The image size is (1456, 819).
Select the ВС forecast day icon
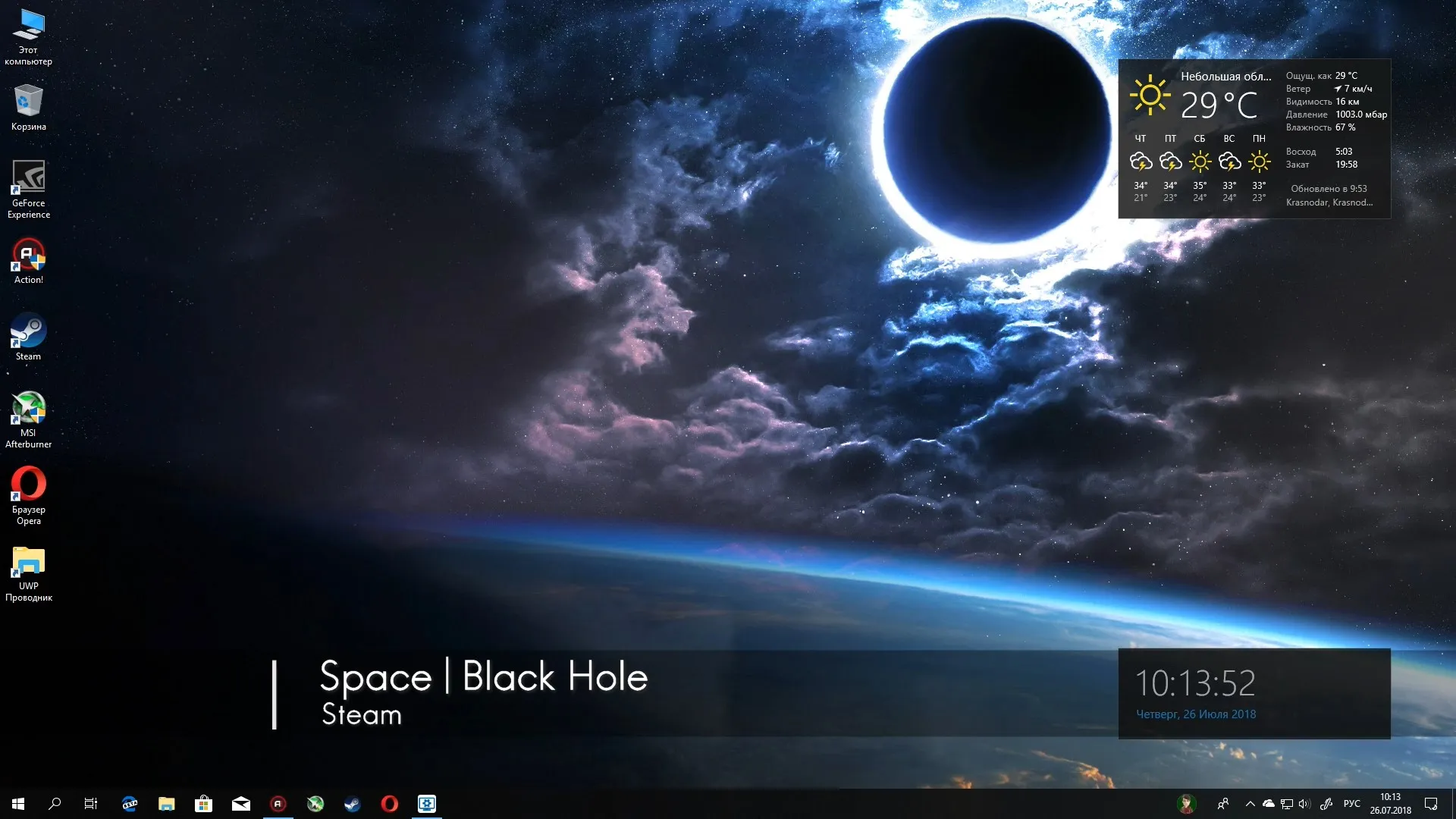[x=1229, y=162]
